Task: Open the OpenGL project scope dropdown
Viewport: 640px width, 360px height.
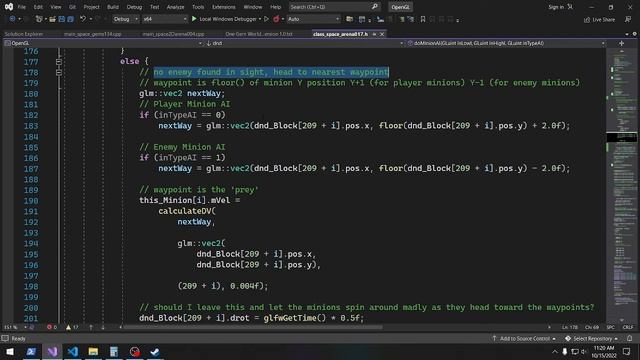Action: [x=103, y=43]
